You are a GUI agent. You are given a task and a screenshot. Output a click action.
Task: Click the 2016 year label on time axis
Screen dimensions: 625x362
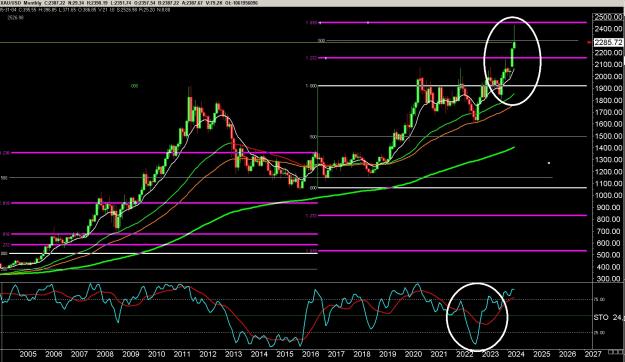click(x=311, y=354)
